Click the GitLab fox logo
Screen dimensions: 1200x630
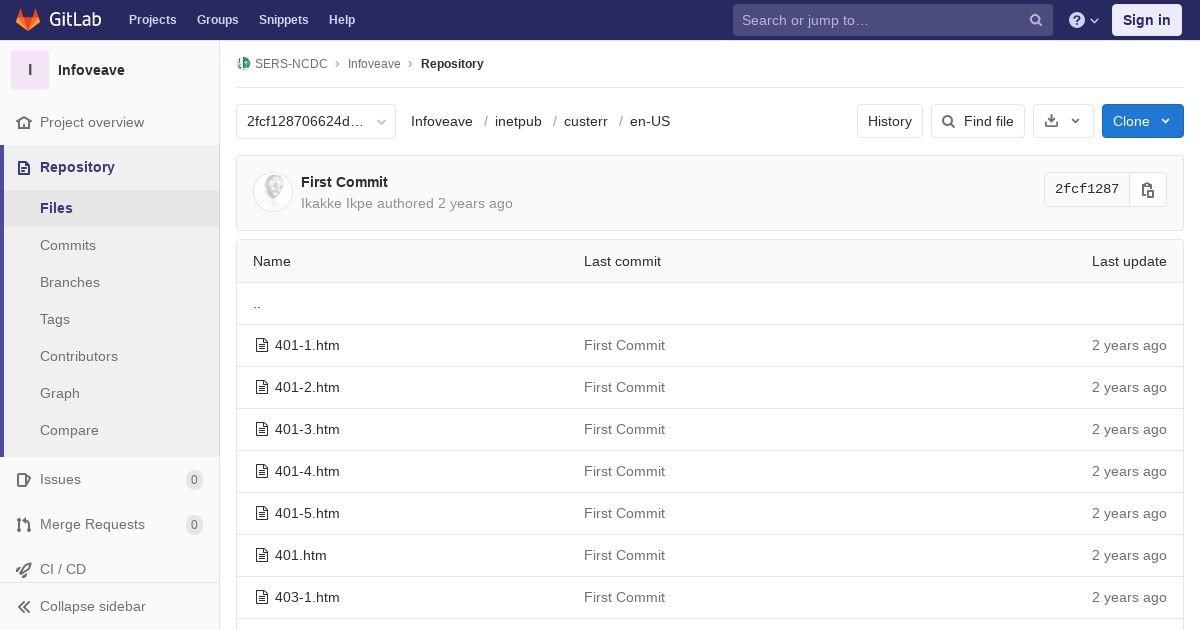point(28,20)
